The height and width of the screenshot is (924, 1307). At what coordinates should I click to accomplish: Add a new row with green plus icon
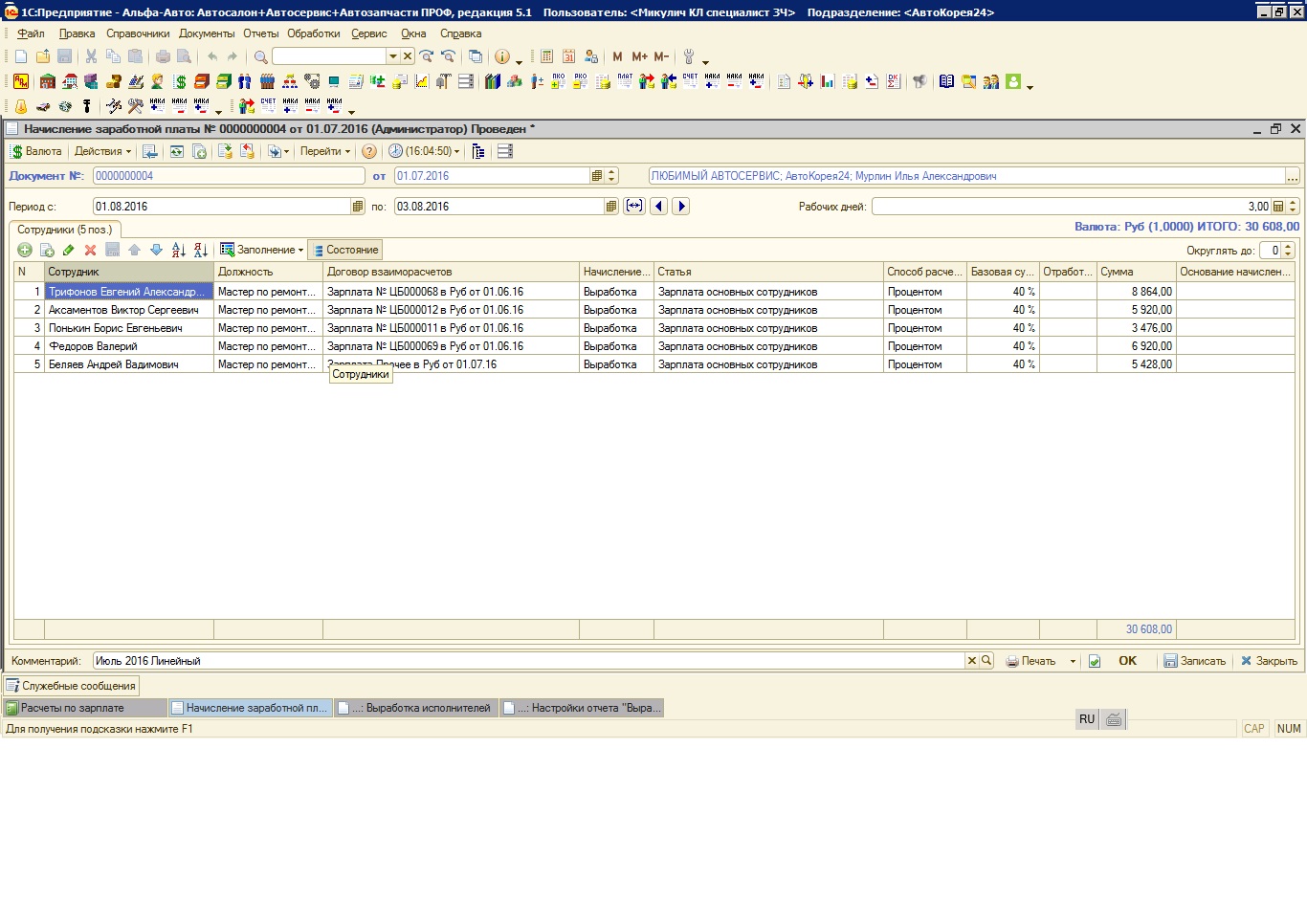coord(25,250)
